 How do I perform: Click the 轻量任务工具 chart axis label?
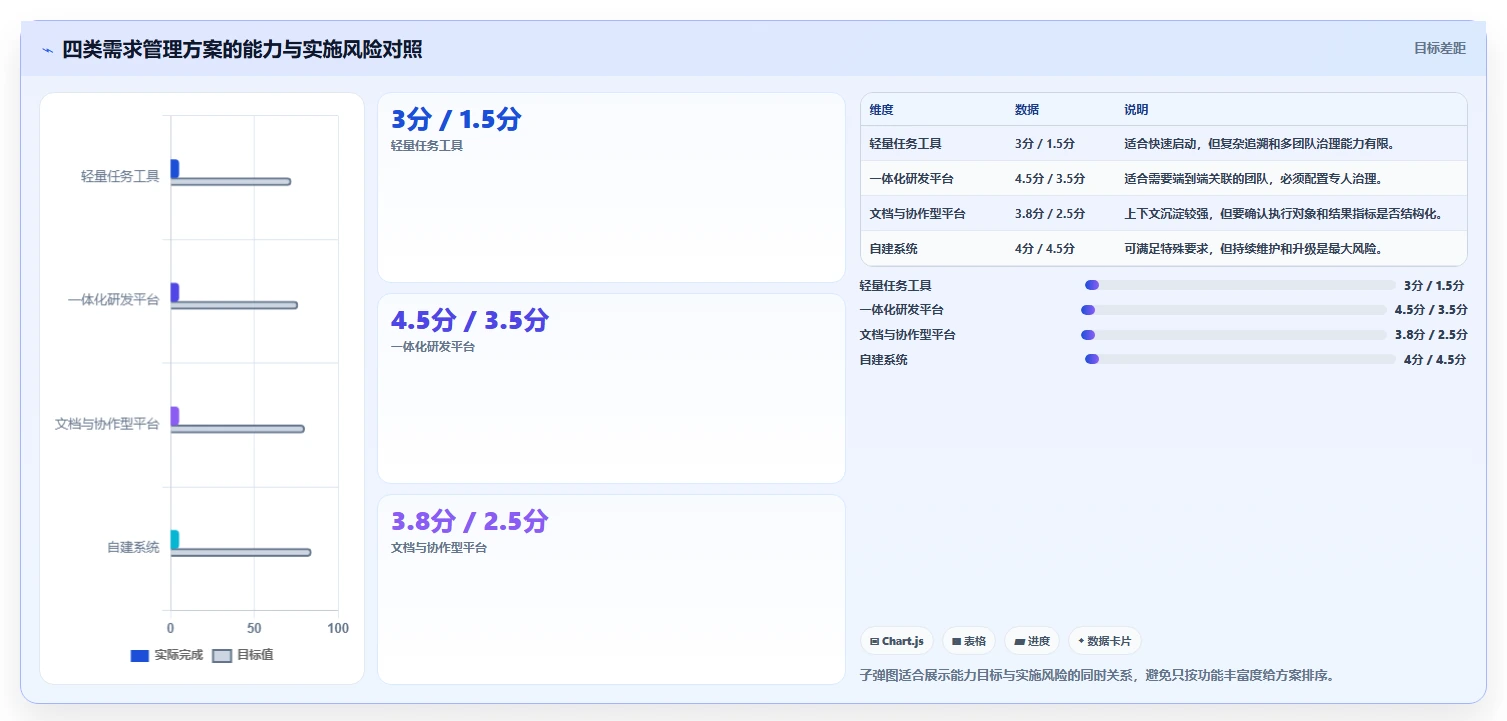coord(120,176)
